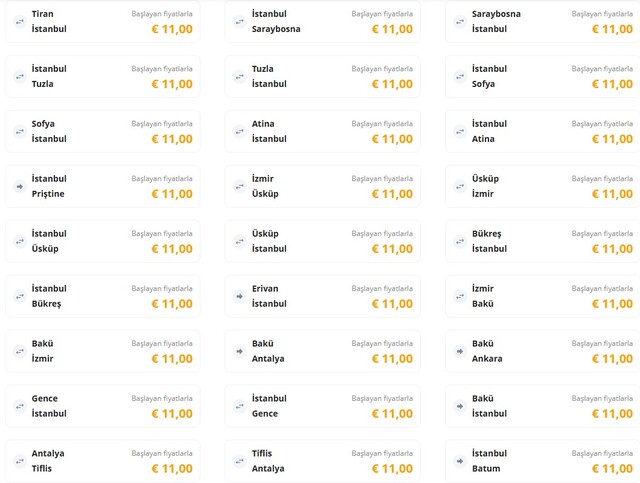Click €11,00 price on İzmir–Bakü card
The image size is (640, 483).
pos(612,304)
